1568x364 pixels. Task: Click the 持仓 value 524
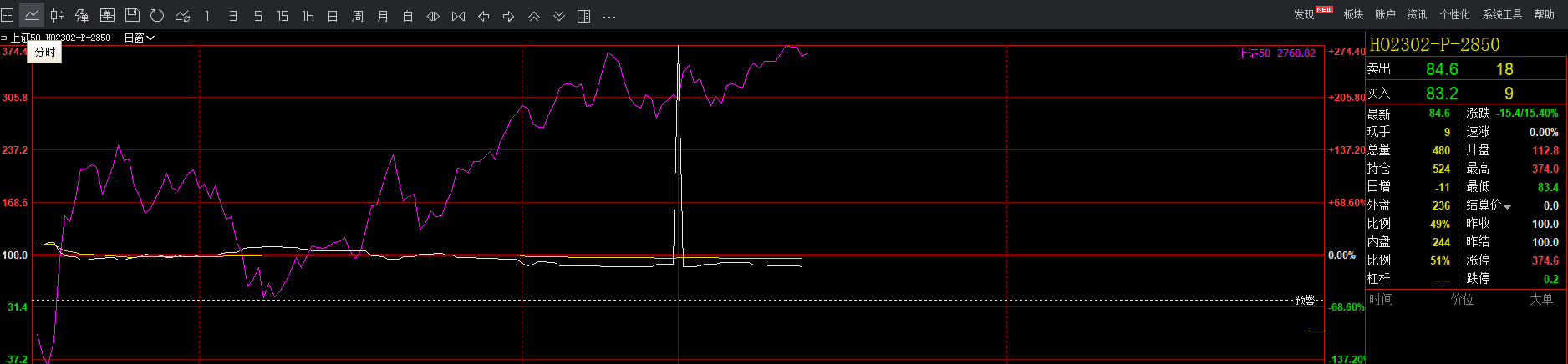(1441, 169)
